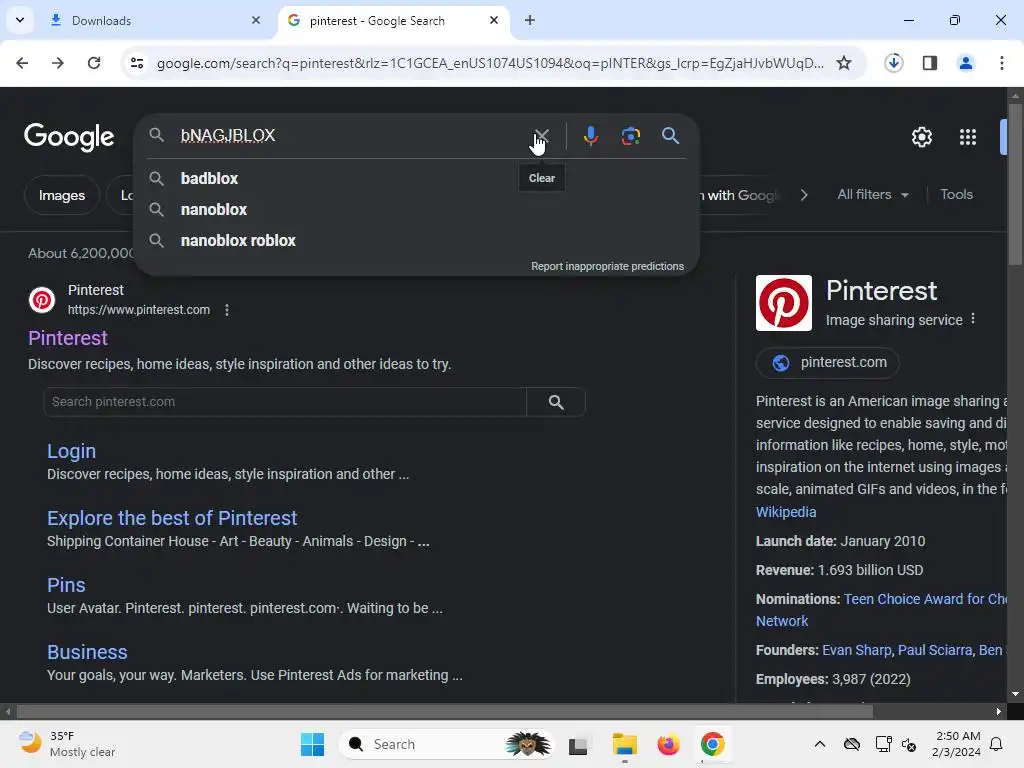Open the Pins sitelink
The image size is (1024, 768).
[x=66, y=585]
